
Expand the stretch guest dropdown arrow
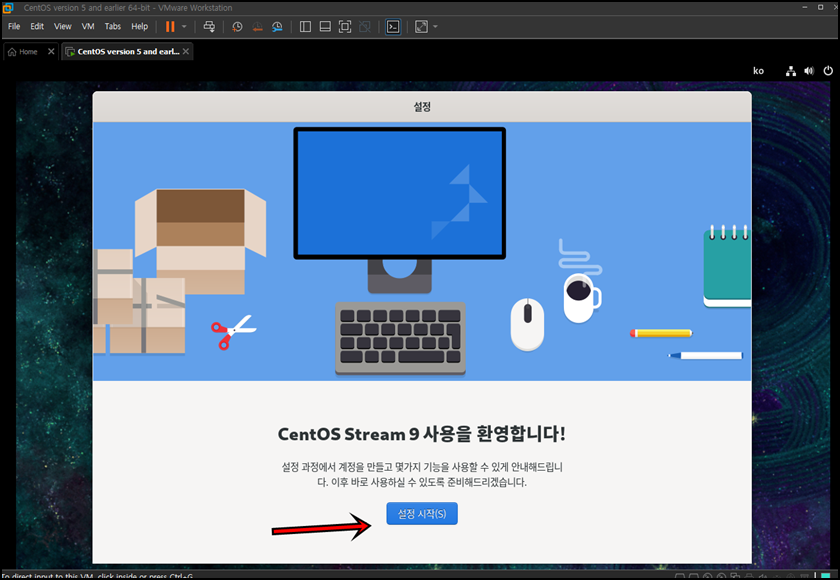pos(435,26)
